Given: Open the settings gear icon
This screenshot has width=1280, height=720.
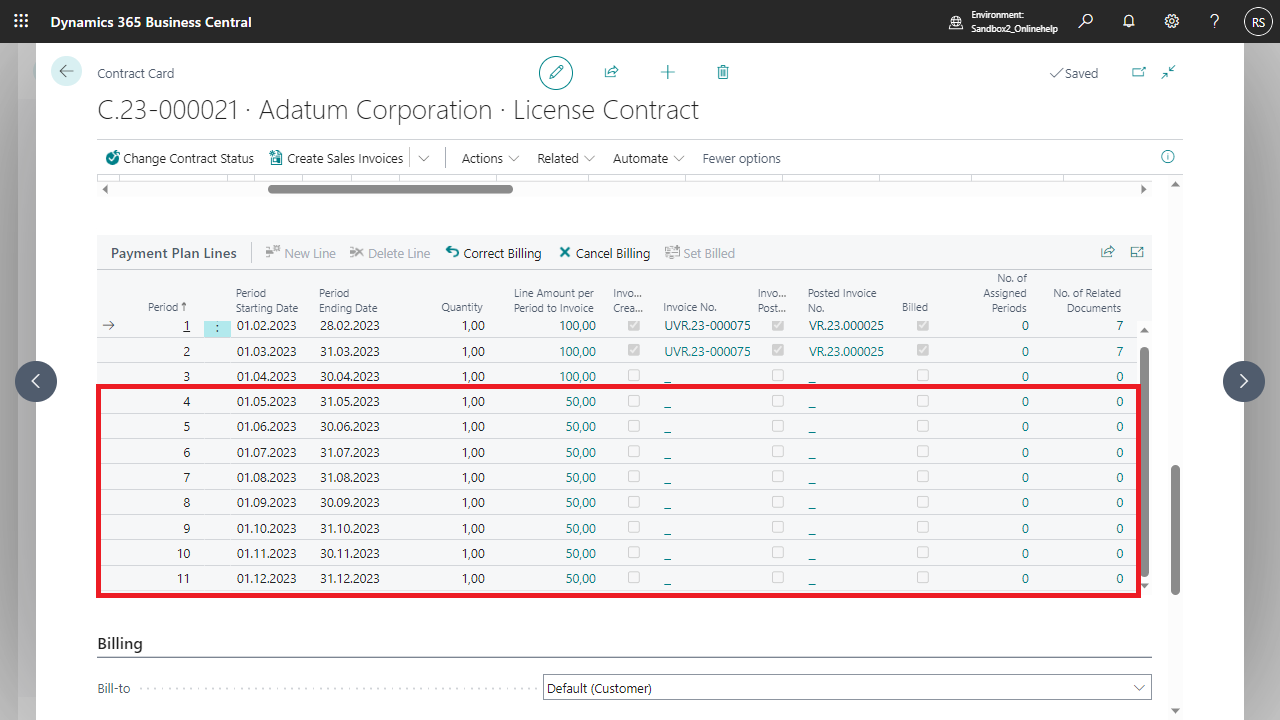Looking at the screenshot, I should tap(1172, 21).
